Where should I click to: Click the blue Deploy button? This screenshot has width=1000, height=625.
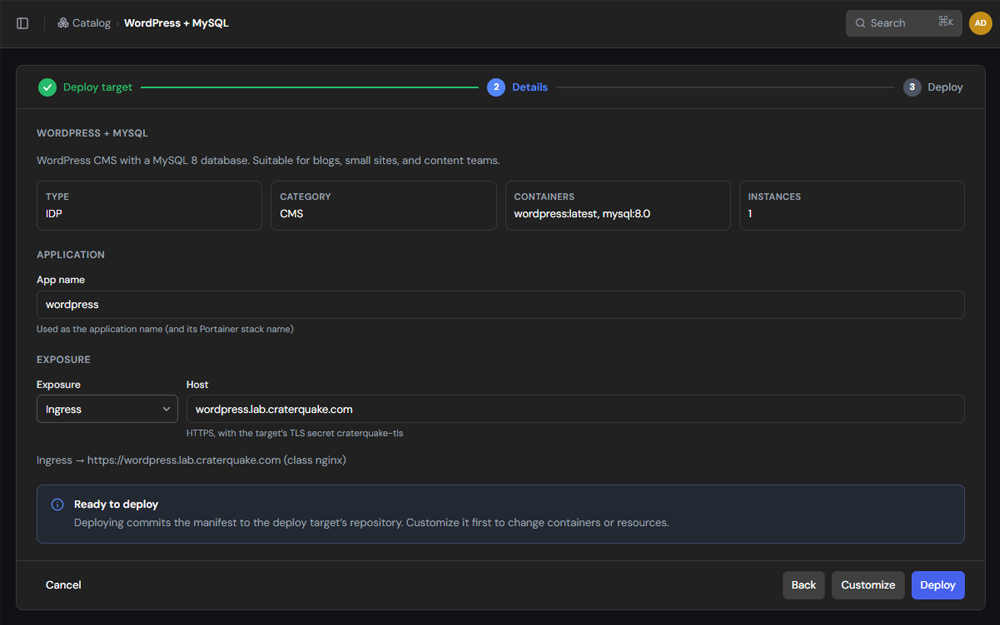[938, 585]
